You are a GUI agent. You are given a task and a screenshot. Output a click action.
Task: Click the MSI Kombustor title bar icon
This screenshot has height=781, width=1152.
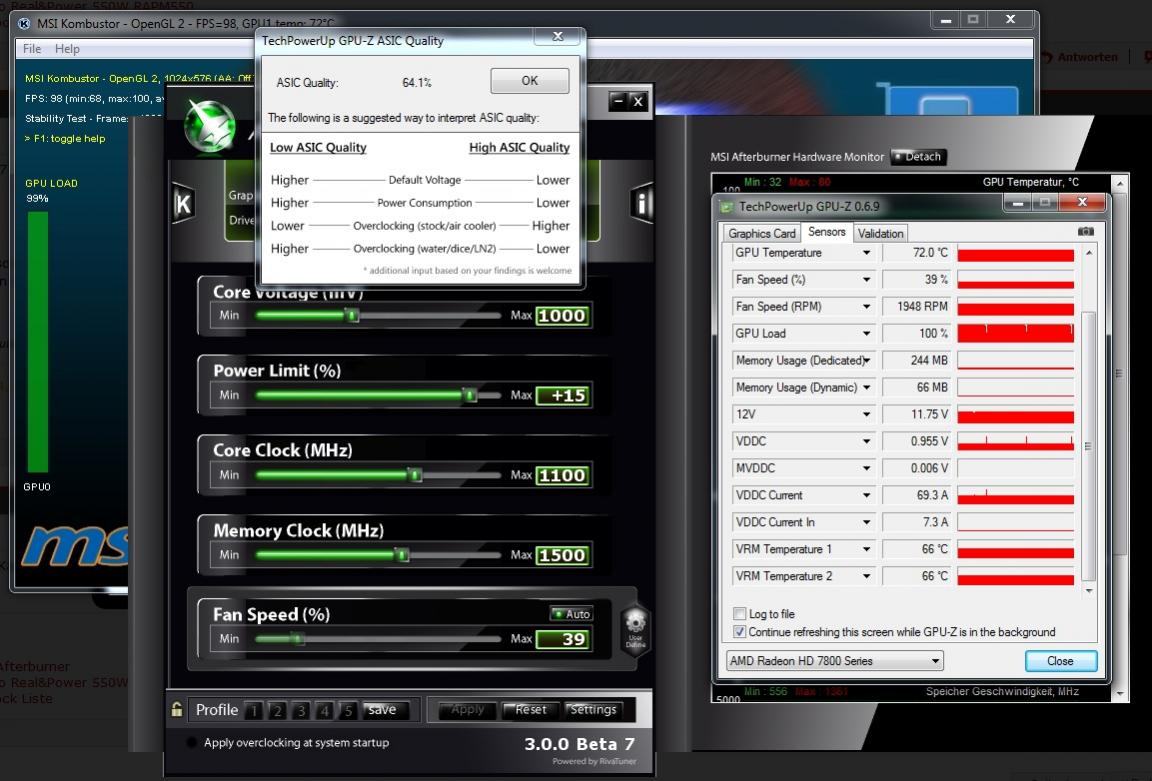point(24,24)
